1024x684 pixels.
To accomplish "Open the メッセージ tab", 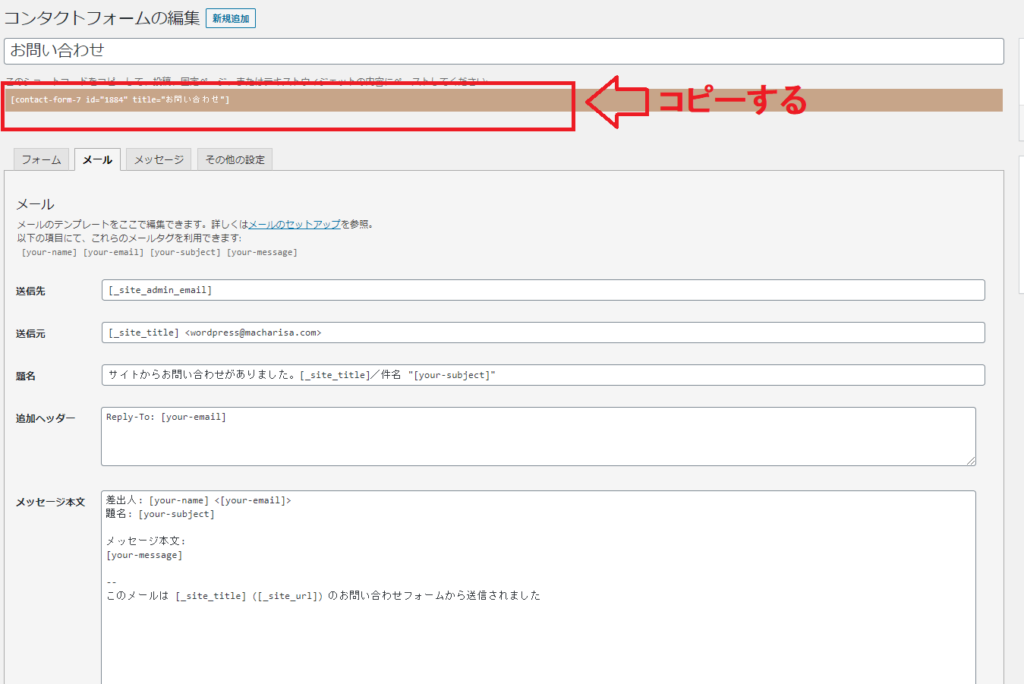I will [x=159, y=160].
